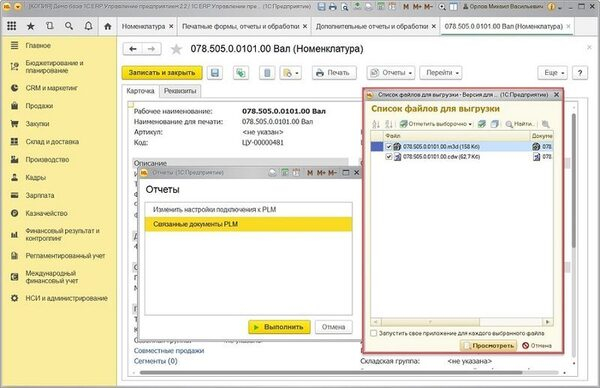Open global search magnifier icon
Viewport: 600px width, 388px height.
click(69, 26)
